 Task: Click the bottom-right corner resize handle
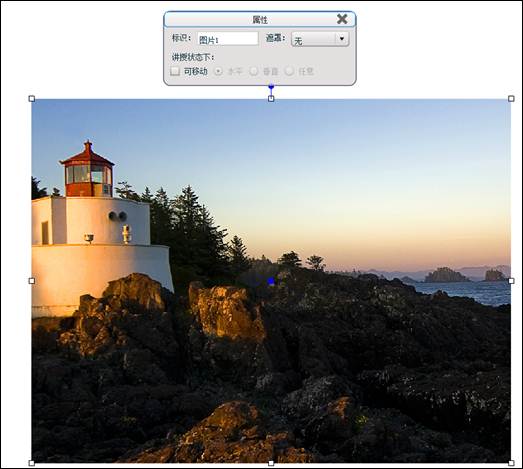pos(511,463)
